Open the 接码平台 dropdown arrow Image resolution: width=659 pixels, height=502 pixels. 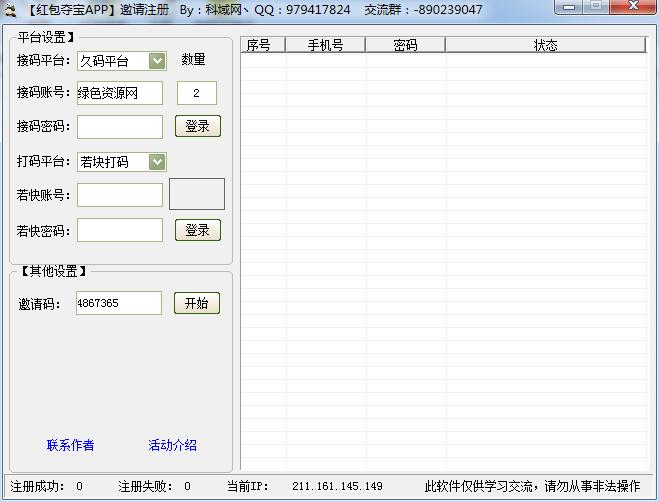click(157, 61)
